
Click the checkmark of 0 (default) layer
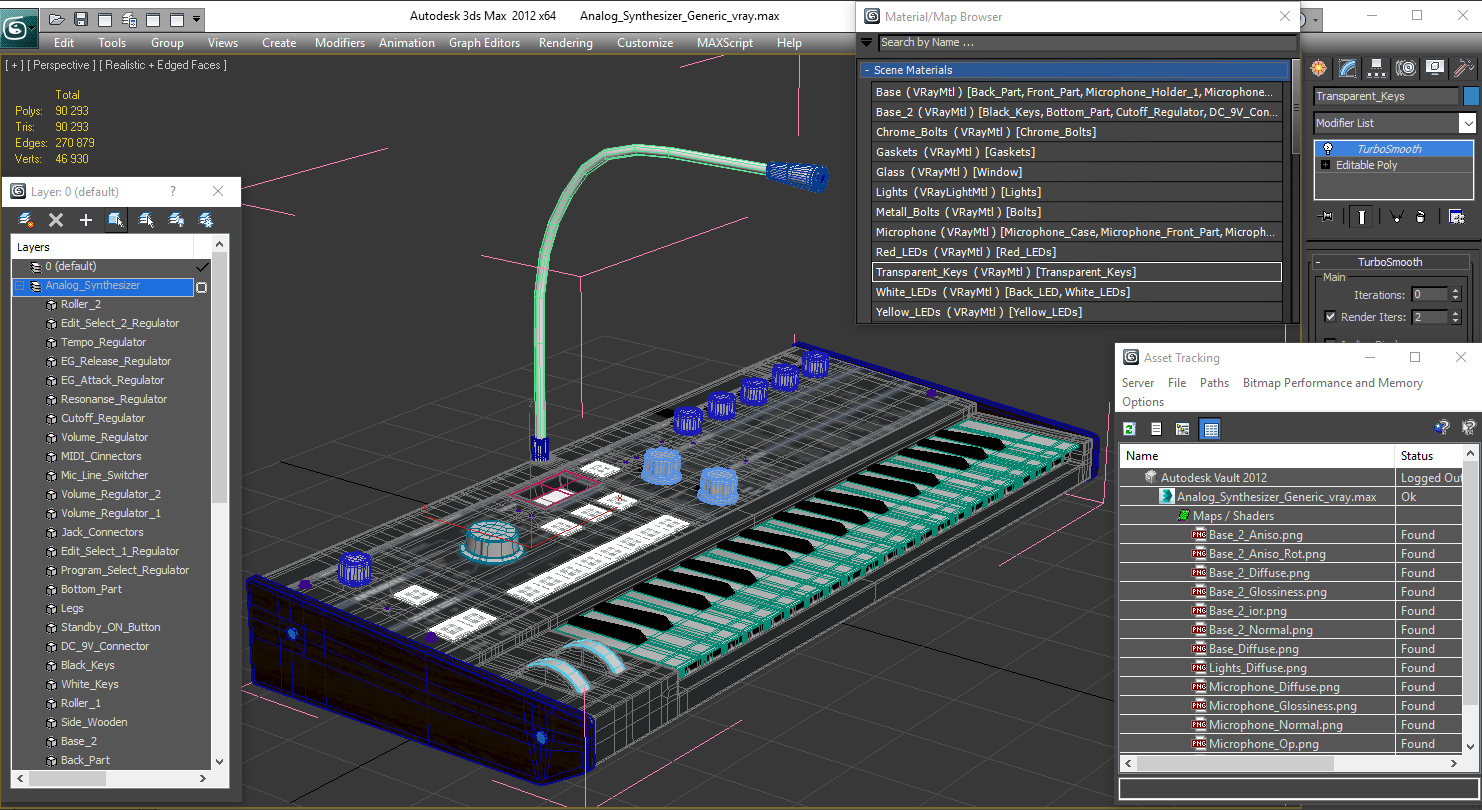202,267
